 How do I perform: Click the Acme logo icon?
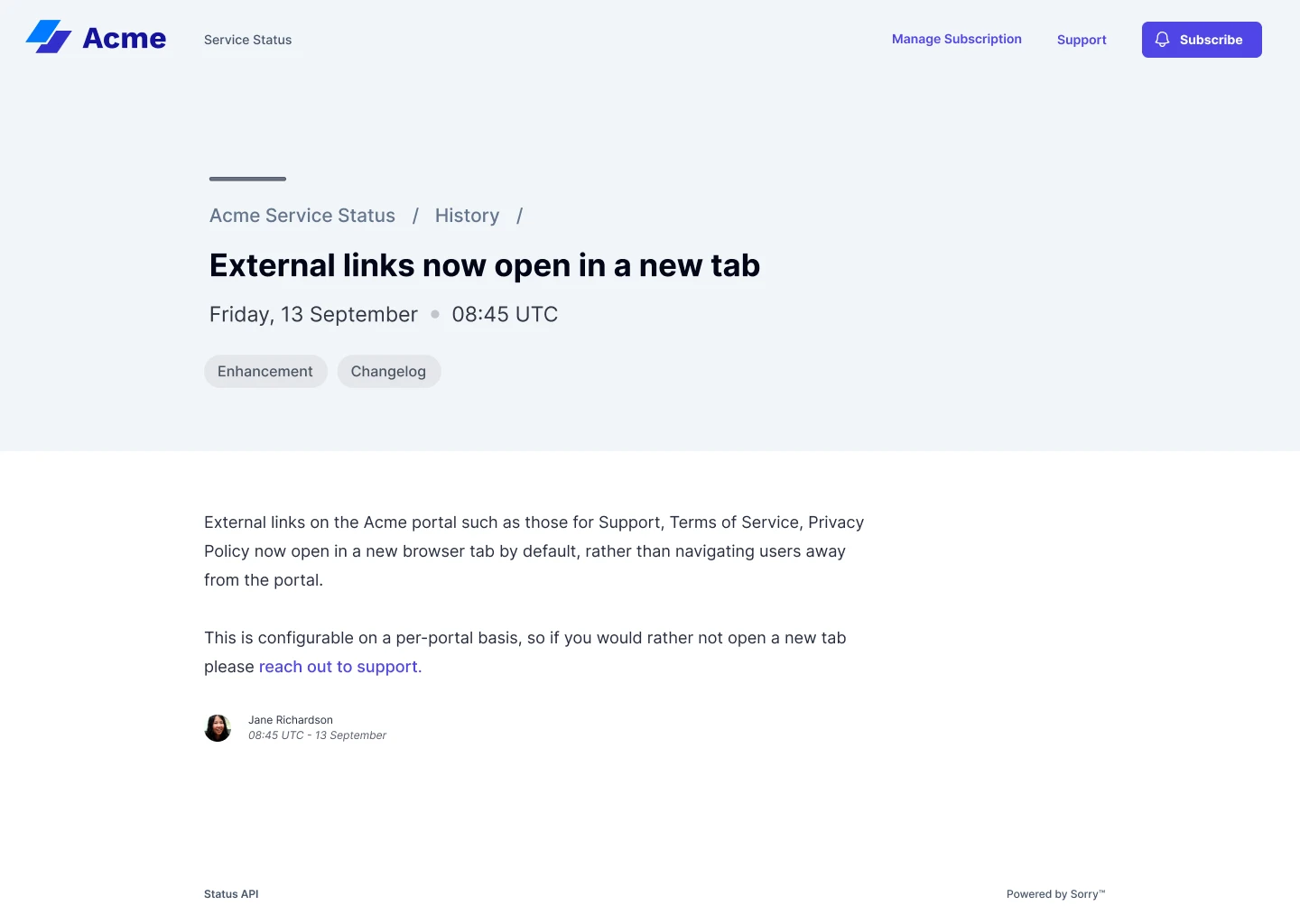(49, 37)
